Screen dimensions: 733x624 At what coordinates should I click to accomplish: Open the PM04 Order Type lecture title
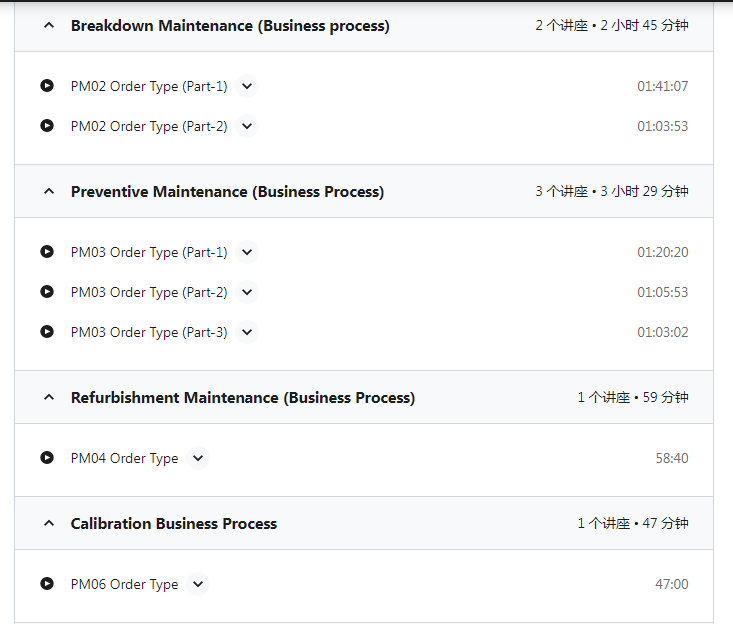[124, 458]
